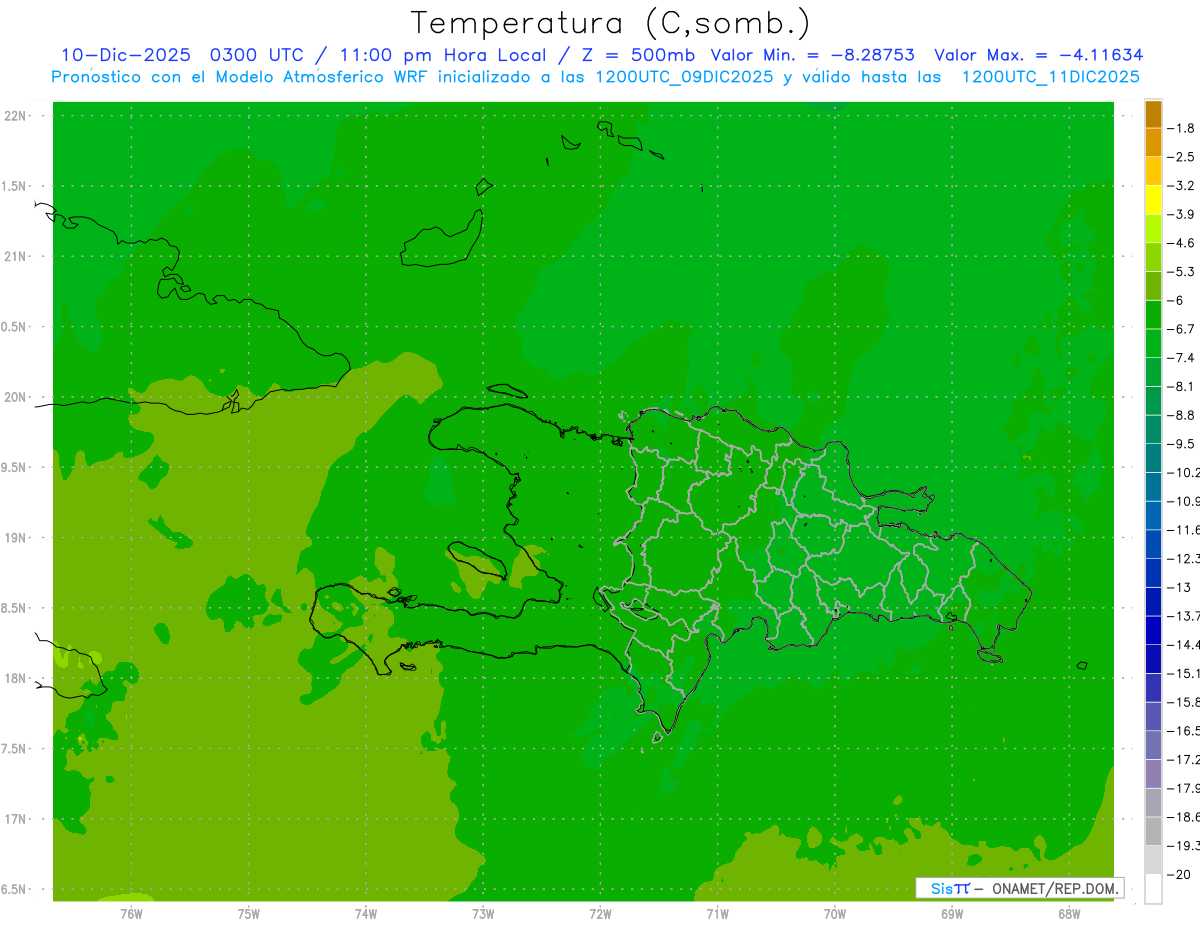1200x927 pixels.
Task: Click the "21N" latitude label
Action: pyautogui.click(x=15, y=256)
